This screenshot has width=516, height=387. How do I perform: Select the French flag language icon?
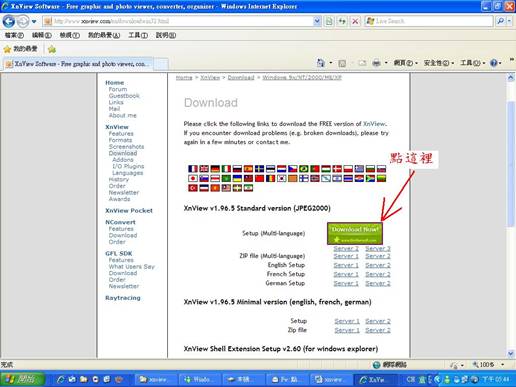[x=193, y=169]
